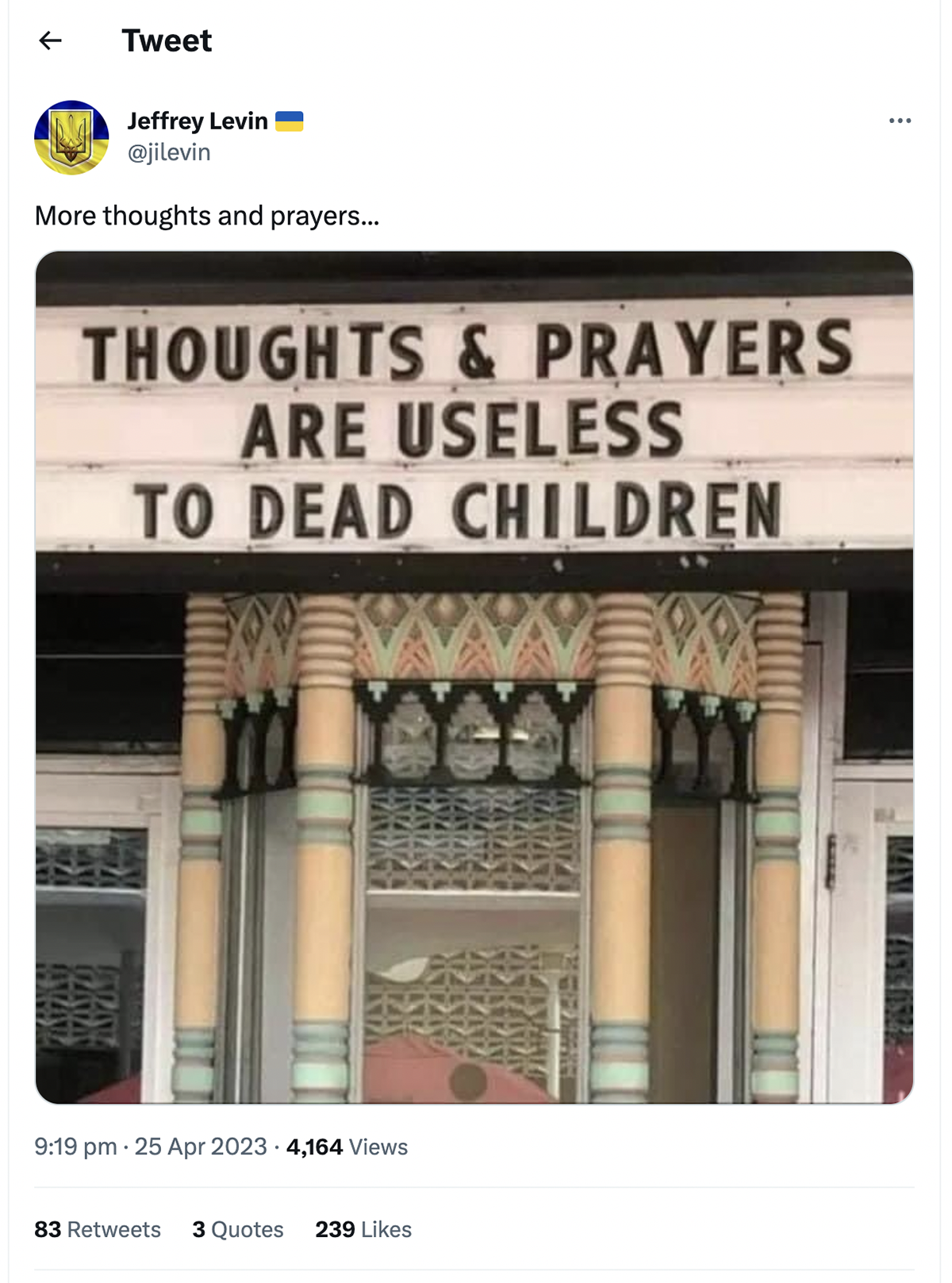Screen dimensions: 952x1283
Task: Click the 'TO DEAD CHILDREN' line in image
Action: [x=458, y=511]
